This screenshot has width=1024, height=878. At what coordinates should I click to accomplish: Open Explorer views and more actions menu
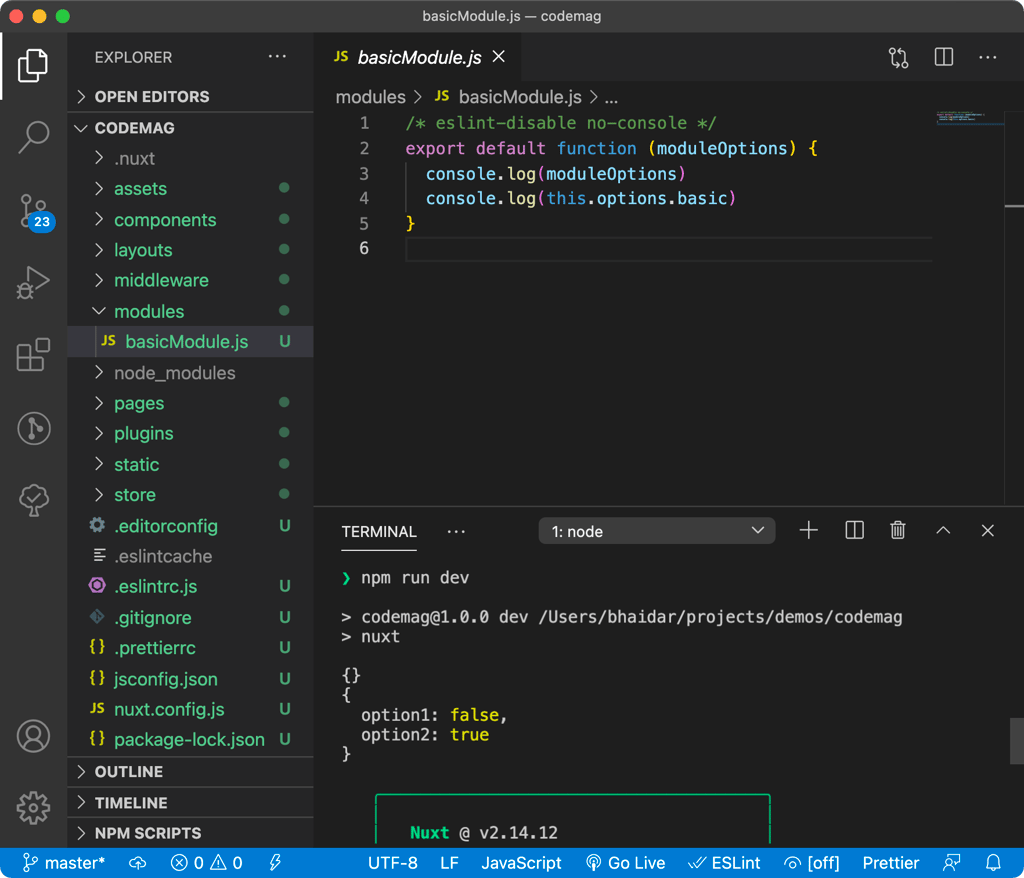[277, 57]
